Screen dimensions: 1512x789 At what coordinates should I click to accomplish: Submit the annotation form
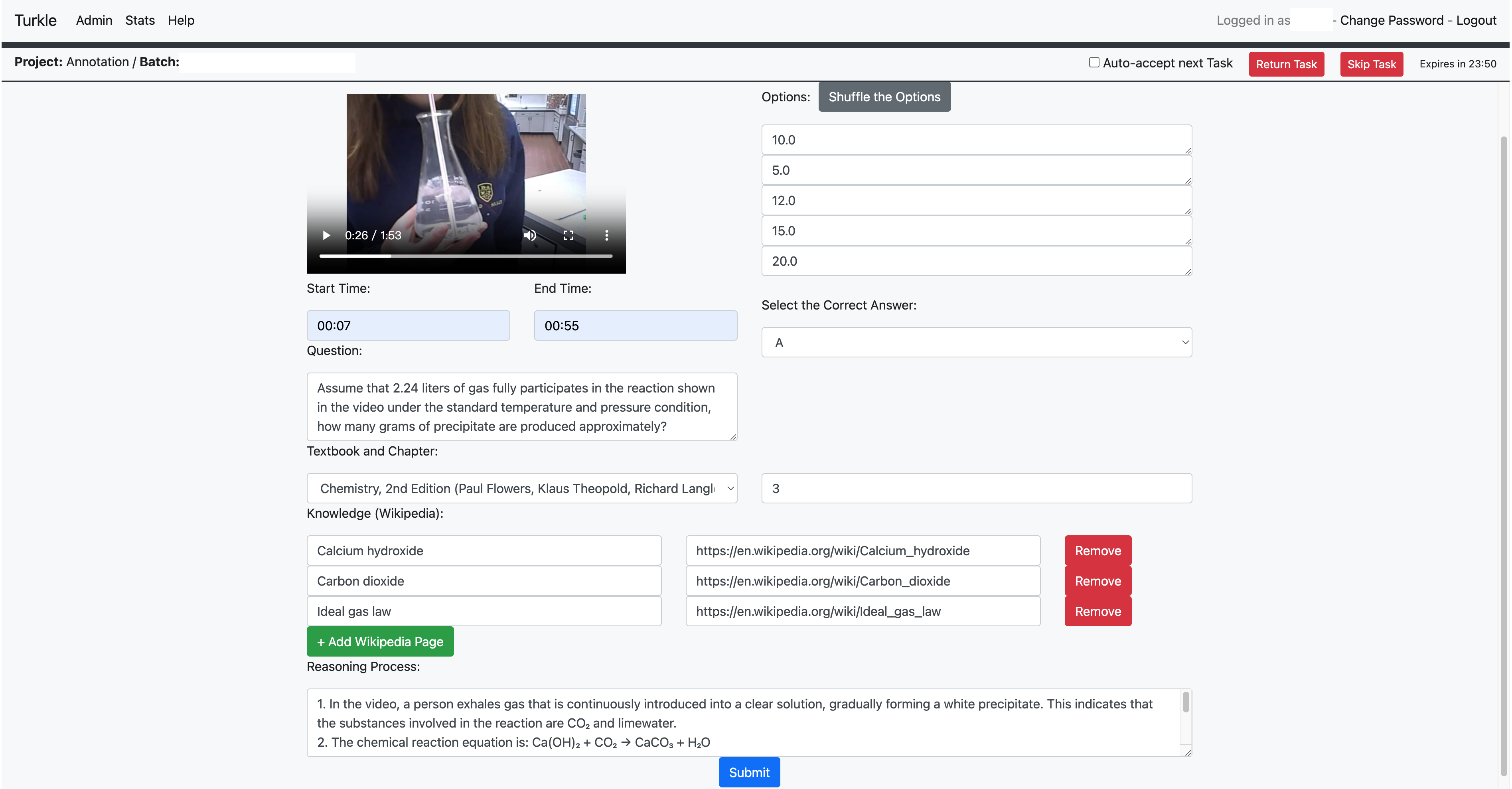pyautogui.click(x=749, y=773)
